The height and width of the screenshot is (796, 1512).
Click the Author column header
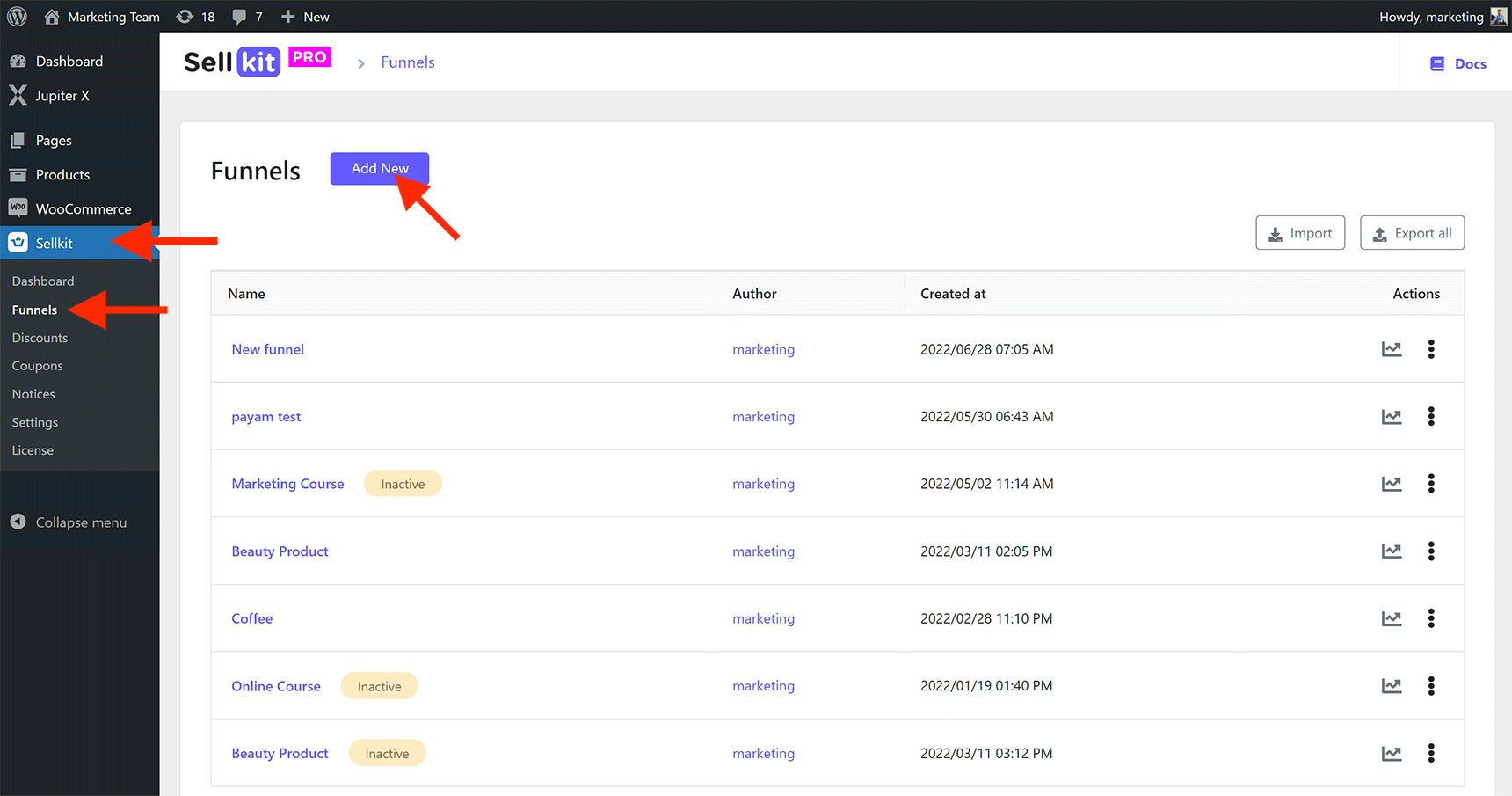click(754, 294)
